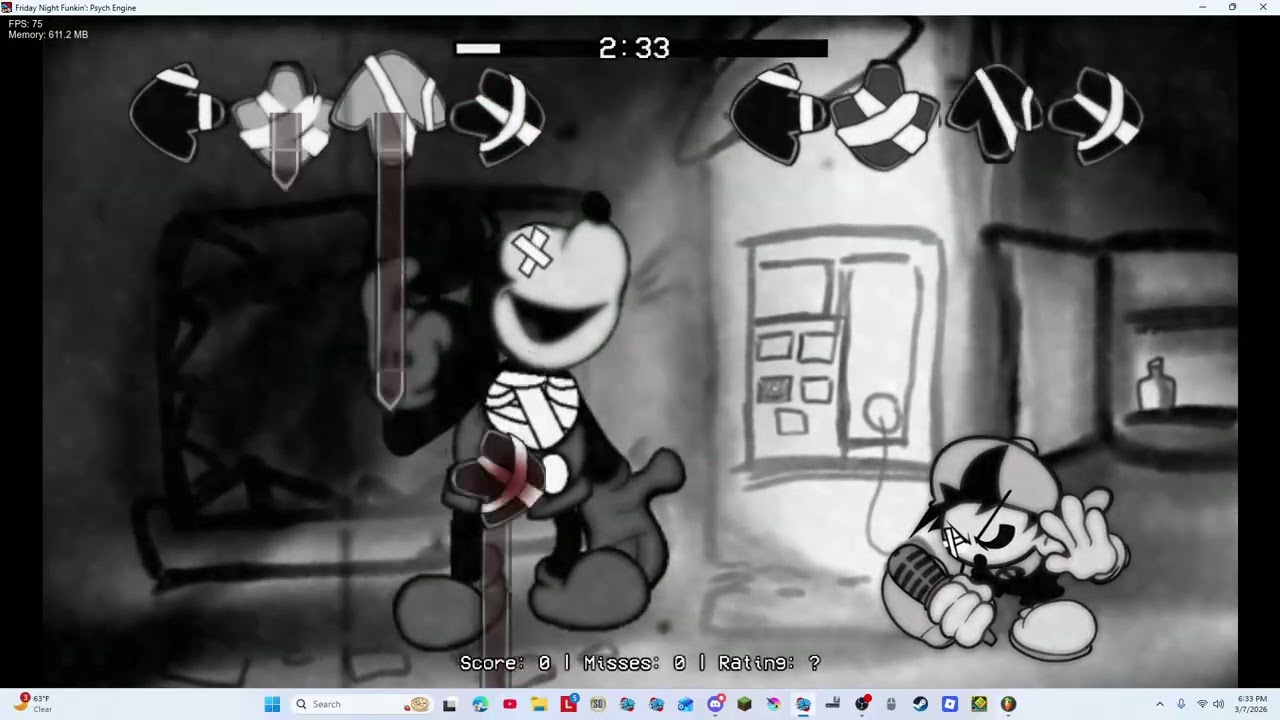
Task: Click the "Memory: 611.2 MB" readout
Action: point(48,35)
